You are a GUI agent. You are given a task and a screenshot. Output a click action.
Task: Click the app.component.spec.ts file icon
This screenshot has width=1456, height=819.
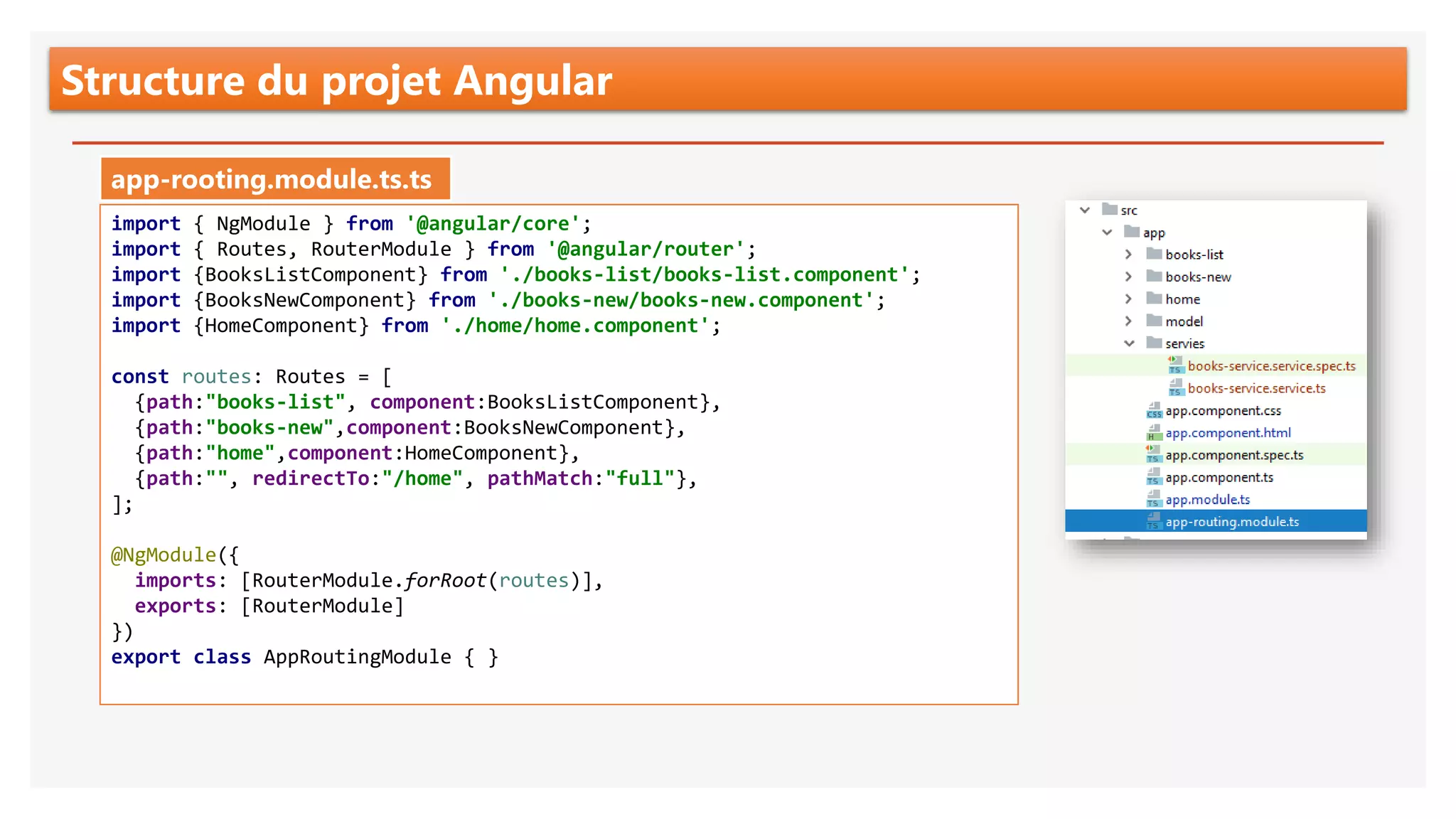[1153, 454]
